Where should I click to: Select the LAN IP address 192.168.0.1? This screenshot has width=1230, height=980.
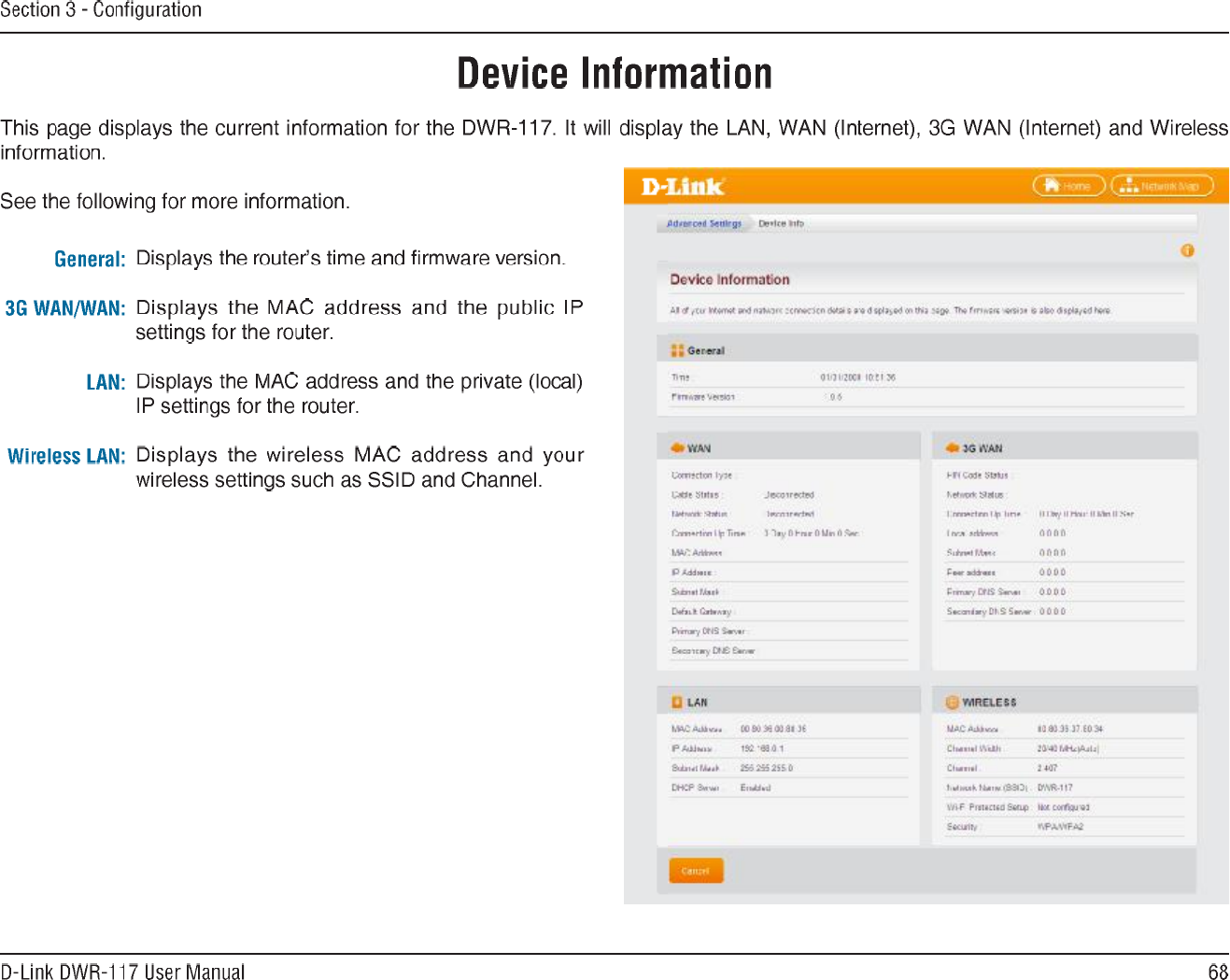[762, 749]
